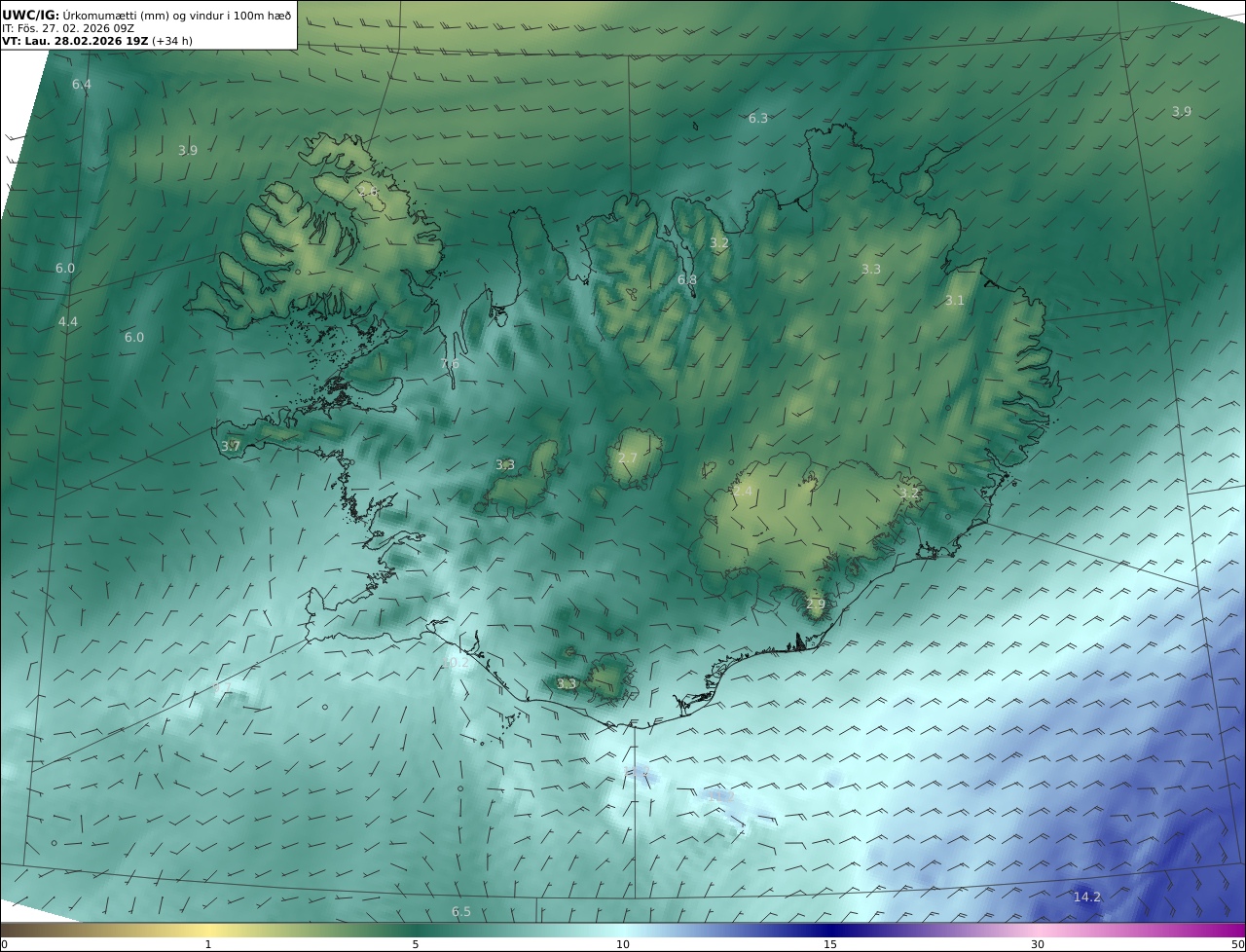Select the (+34 h) forecast offset text

pyautogui.click(x=172, y=42)
